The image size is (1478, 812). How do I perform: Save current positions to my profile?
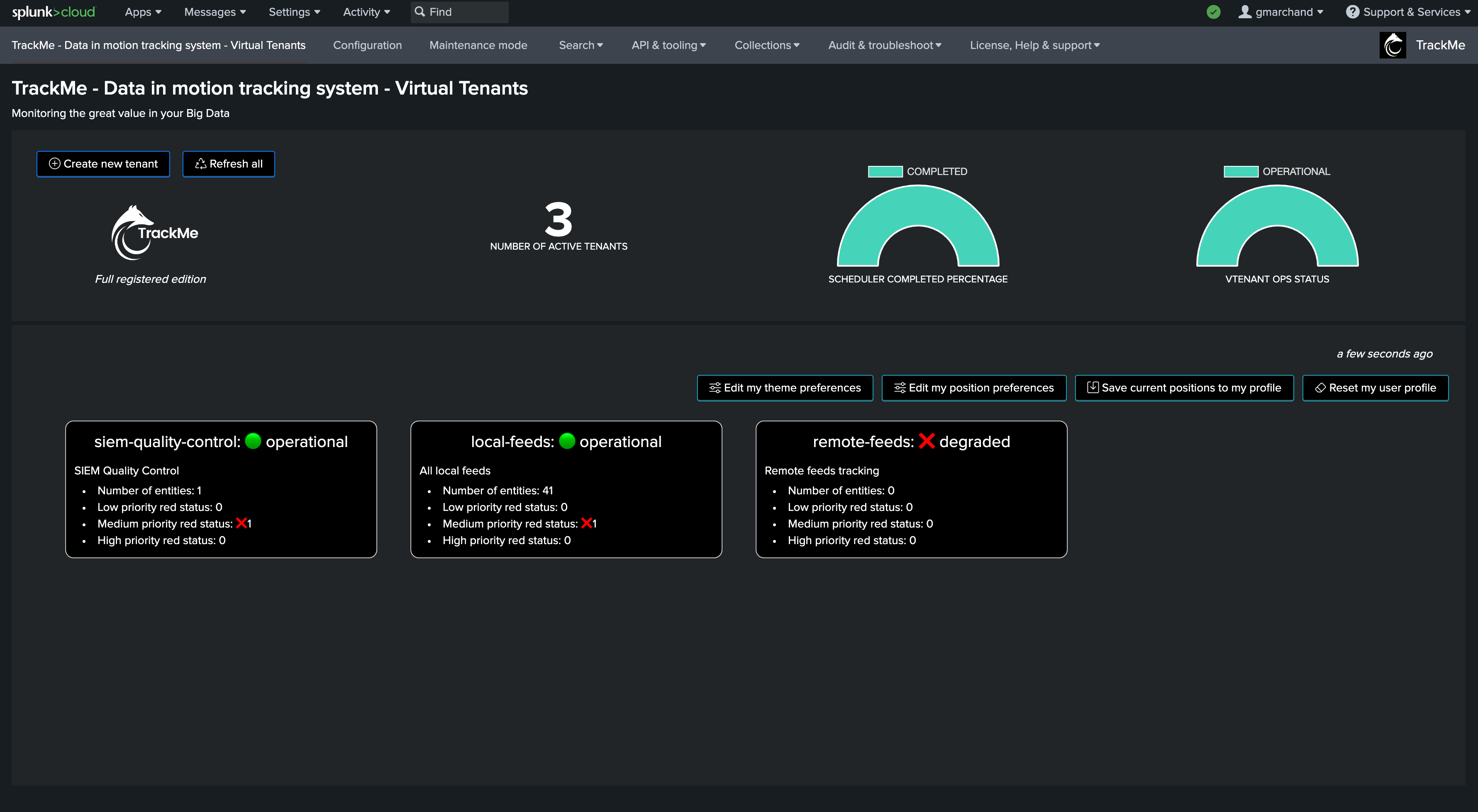[x=1184, y=388]
